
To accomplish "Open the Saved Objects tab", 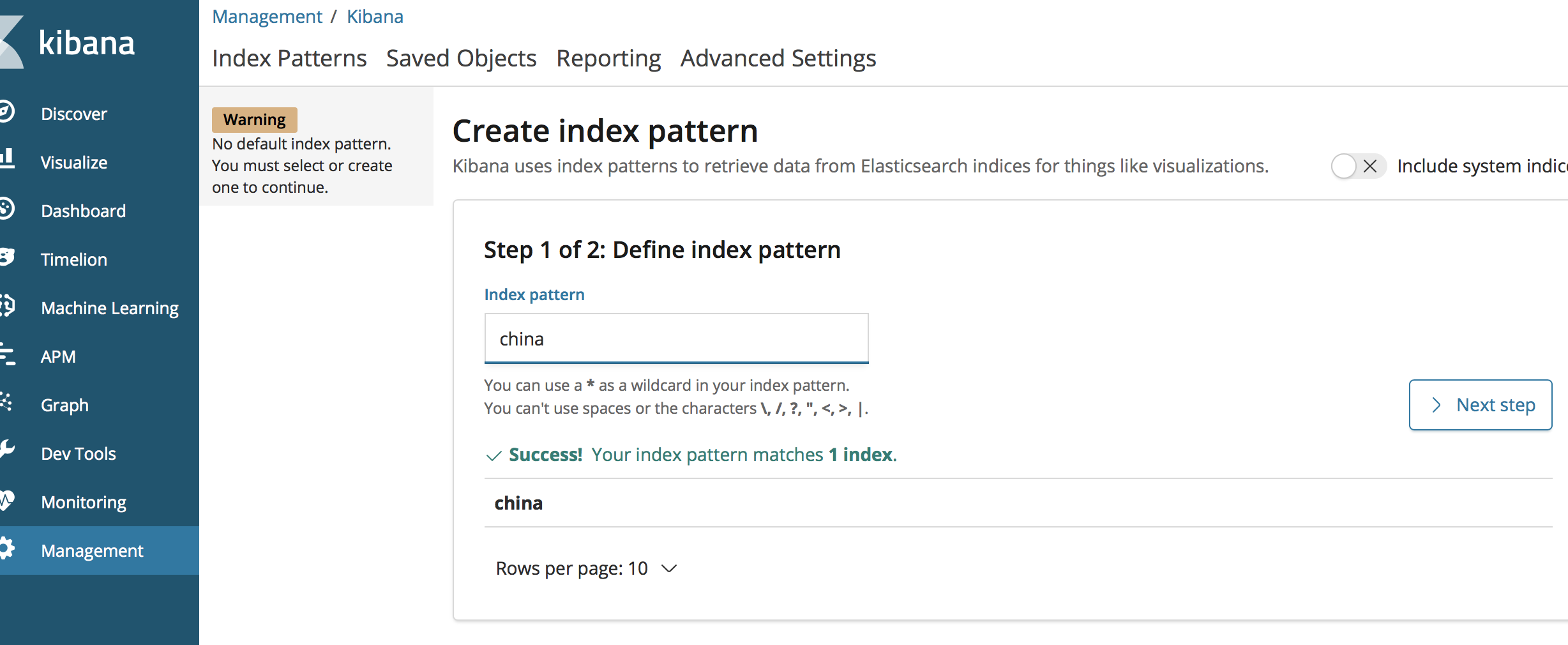I will click(461, 58).
